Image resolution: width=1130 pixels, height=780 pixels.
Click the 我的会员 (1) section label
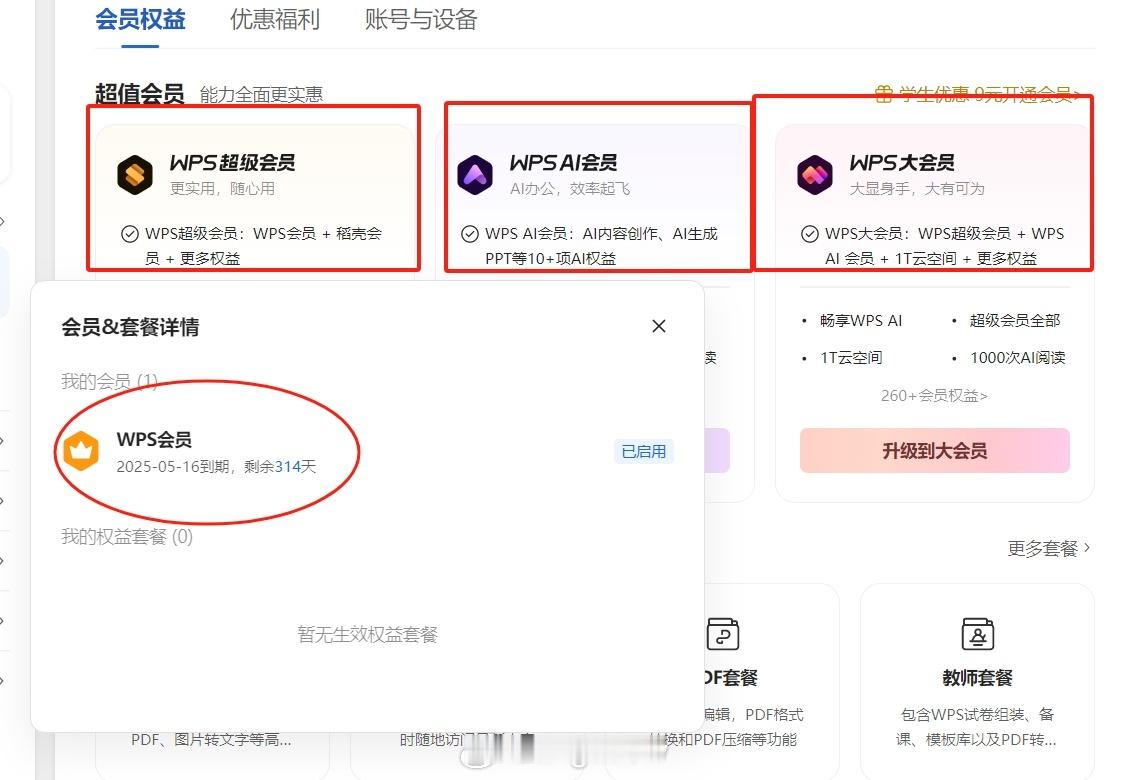110,381
